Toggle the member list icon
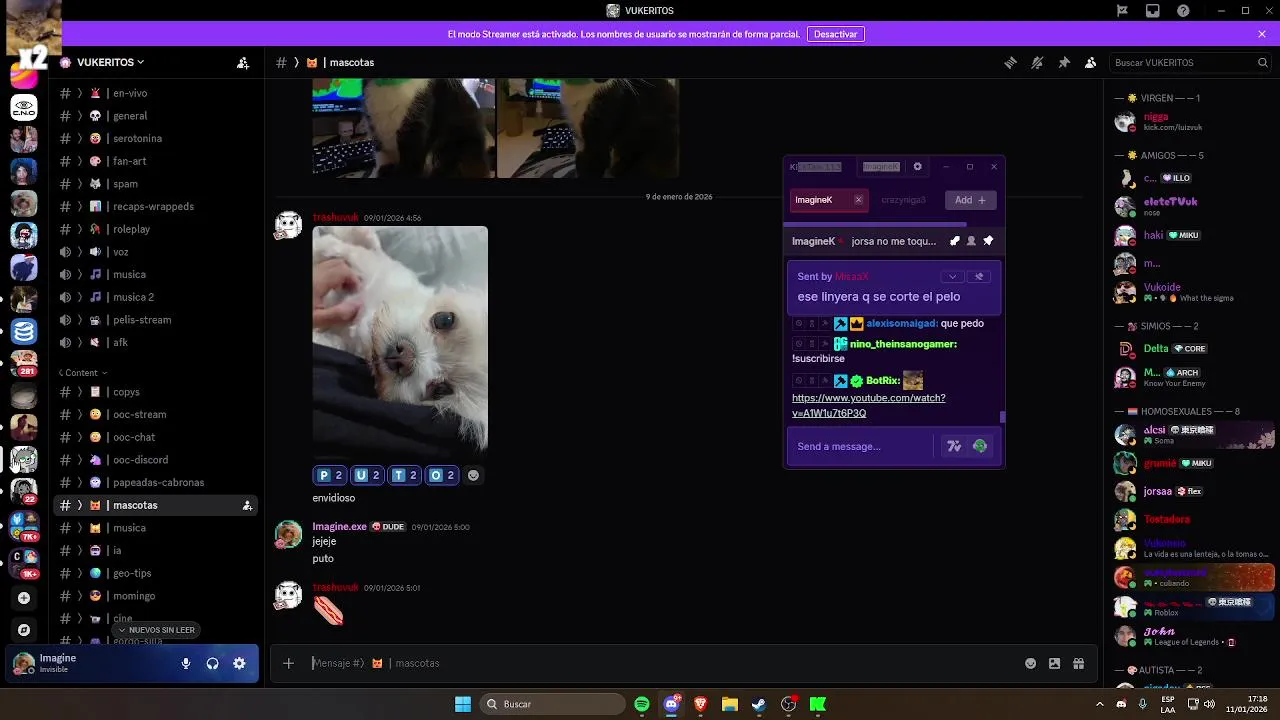The width and height of the screenshot is (1280, 720). point(1090,62)
